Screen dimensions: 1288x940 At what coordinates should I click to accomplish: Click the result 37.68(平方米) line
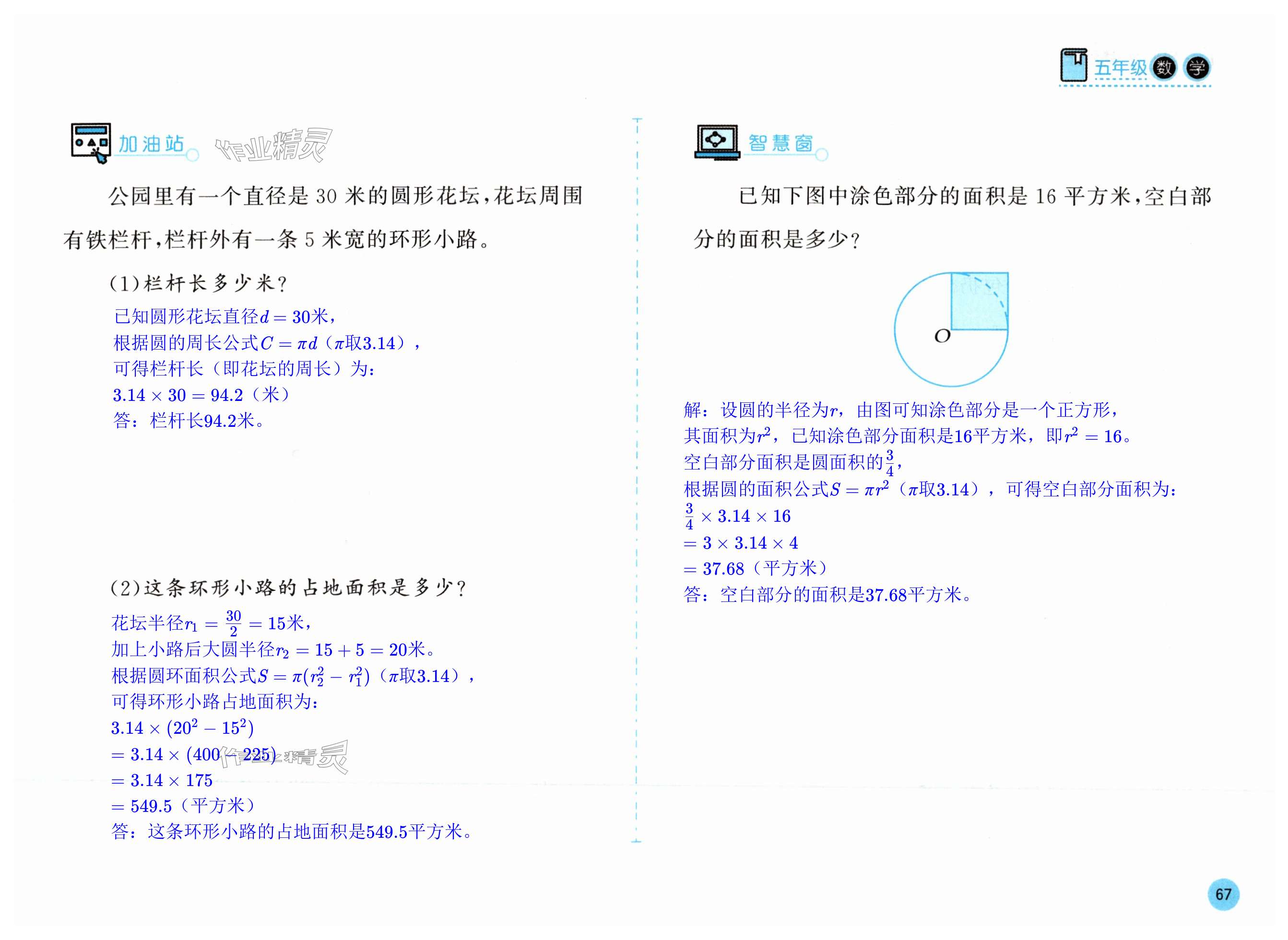[755, 568]
